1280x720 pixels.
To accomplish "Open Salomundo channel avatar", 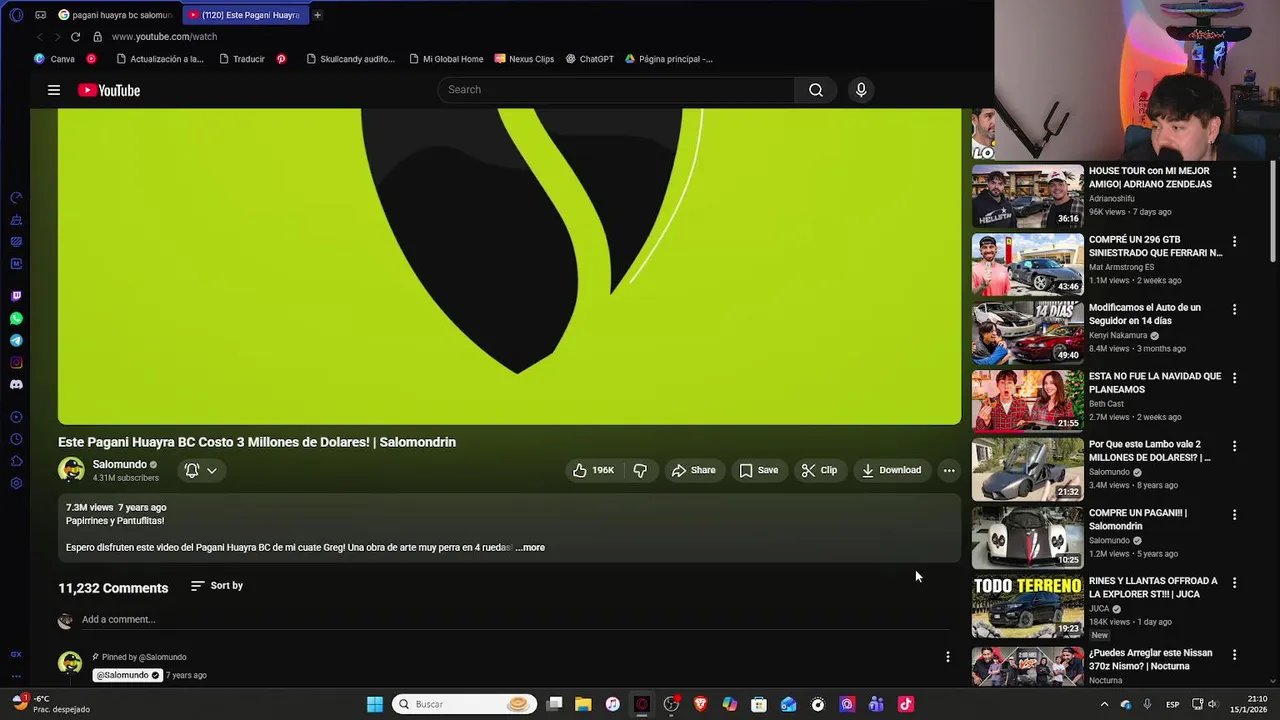I will click(71, 470).
